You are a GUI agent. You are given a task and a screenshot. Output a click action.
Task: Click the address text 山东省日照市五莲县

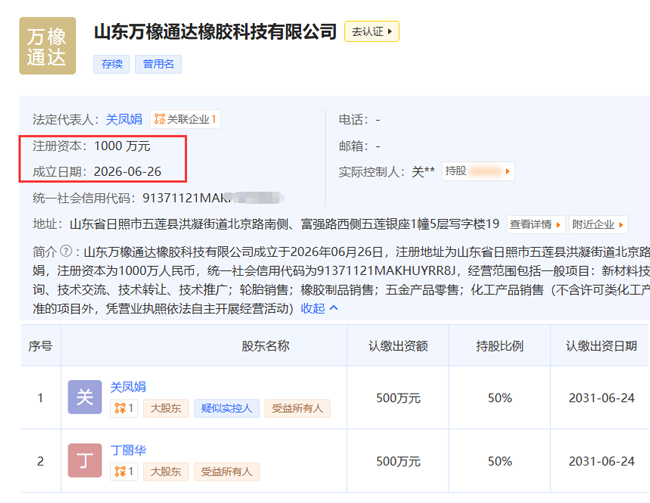click(x=124, y=224)
